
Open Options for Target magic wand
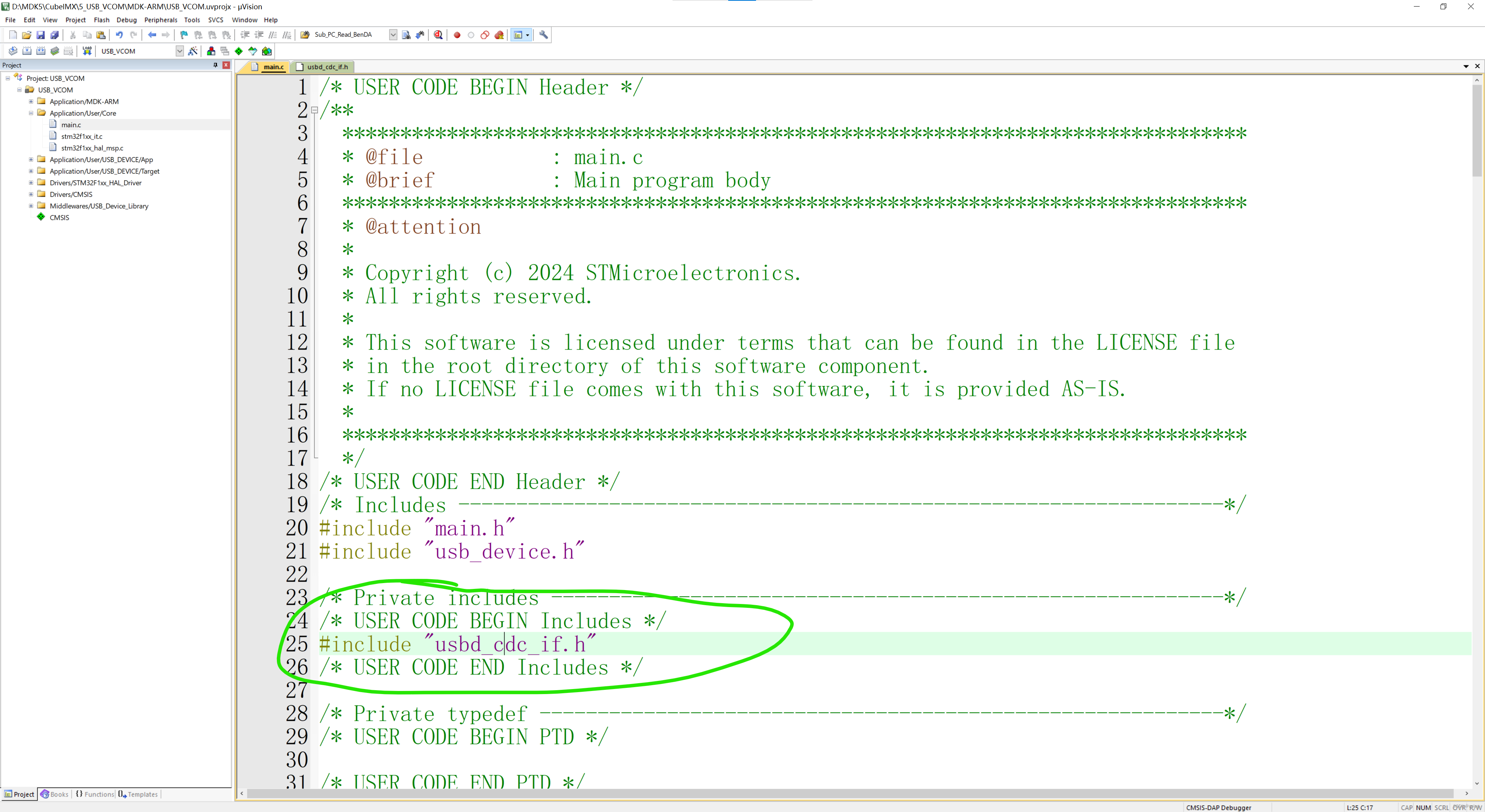point(193,51)
